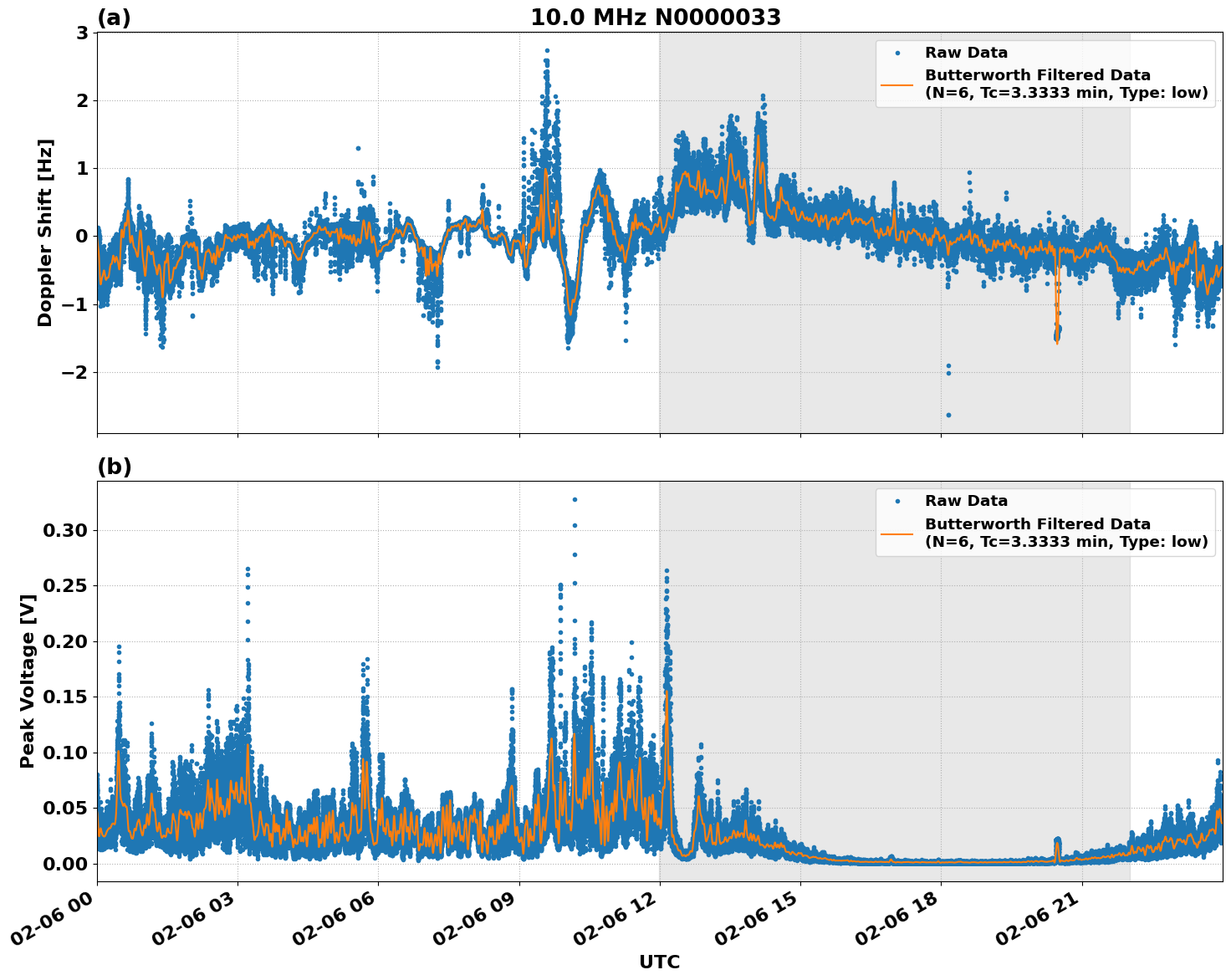Click the tallest voltage spike near 02-06 10

click(573, 499)
